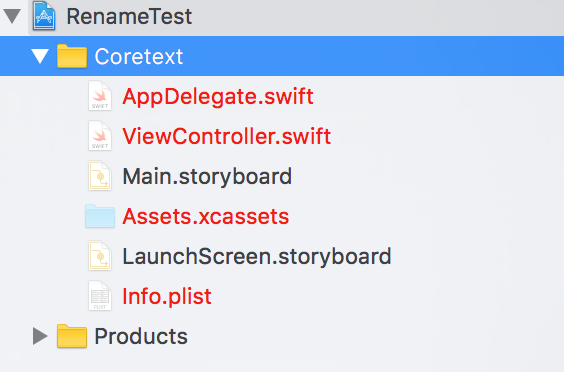564x372 pixels.
Task: Click the AppDelegate.swift Swift file icon
Action: coord(100,96)
